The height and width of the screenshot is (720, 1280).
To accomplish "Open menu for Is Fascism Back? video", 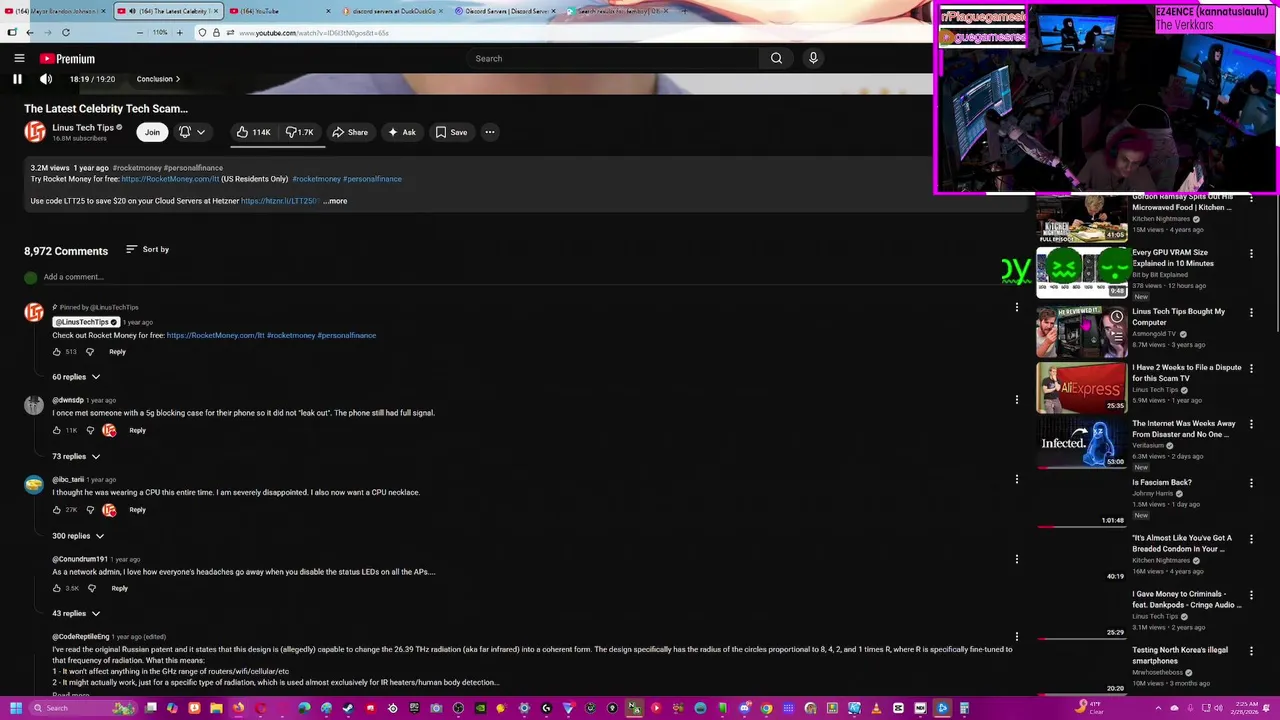I will pos(1251,483).
